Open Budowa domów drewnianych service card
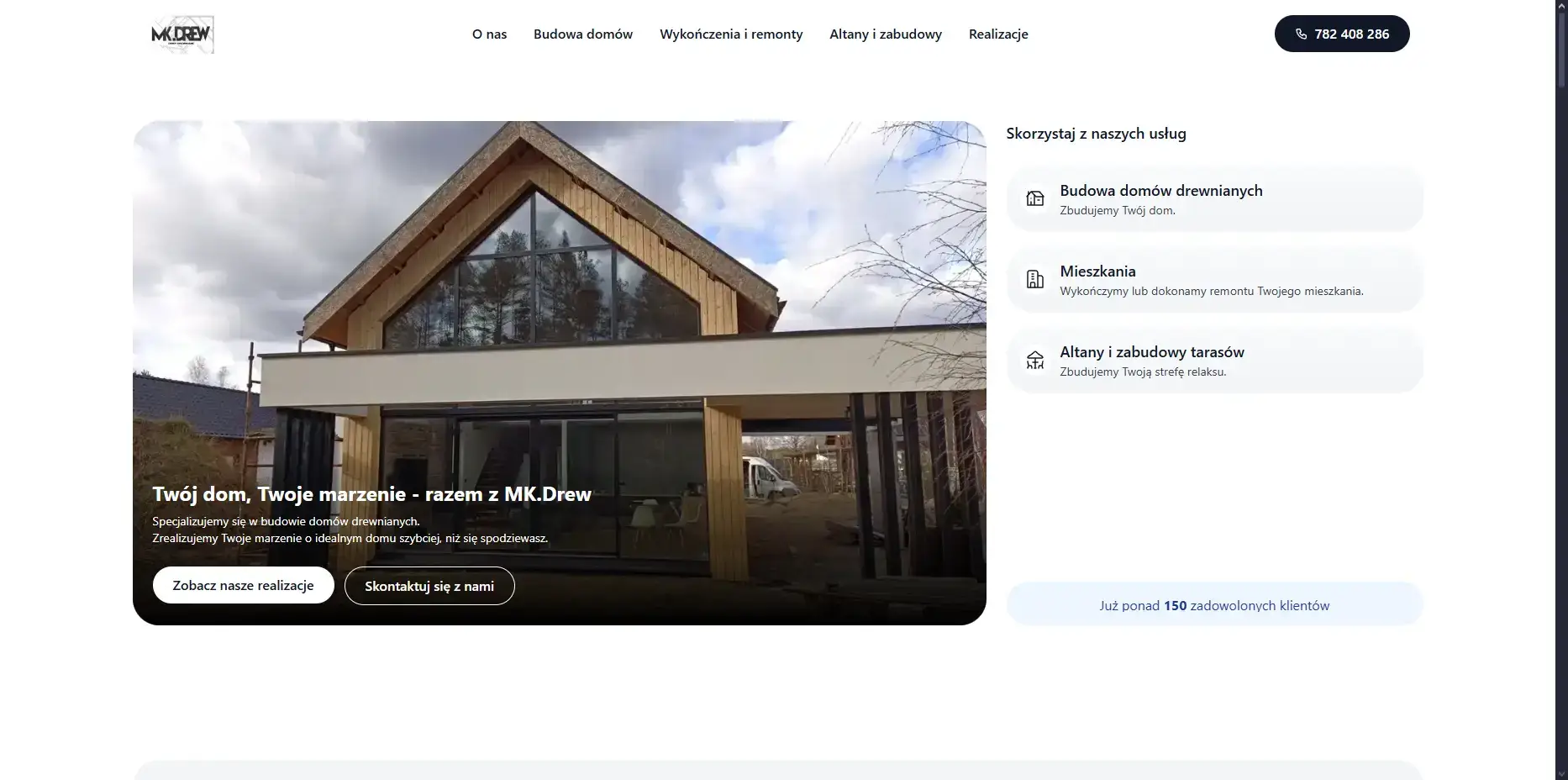This screenshot has width=1568, height=780. pos(1160,191)
